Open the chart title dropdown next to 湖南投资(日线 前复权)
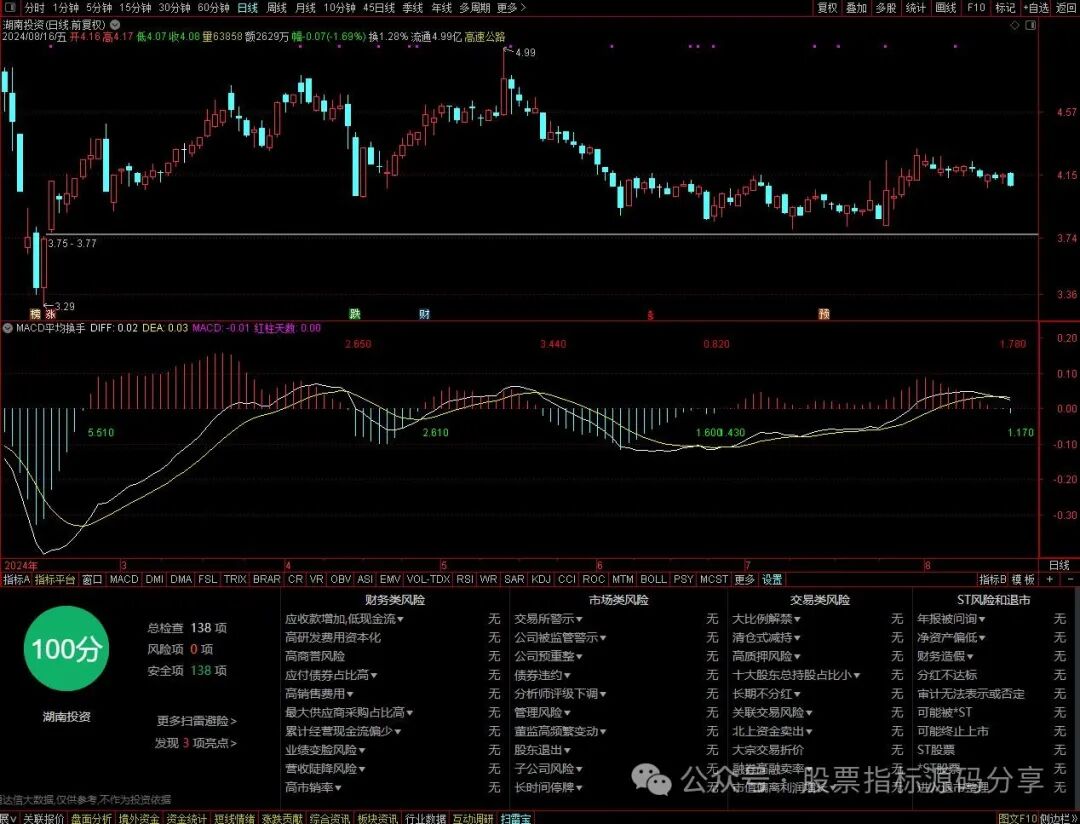 pos(115,24)
